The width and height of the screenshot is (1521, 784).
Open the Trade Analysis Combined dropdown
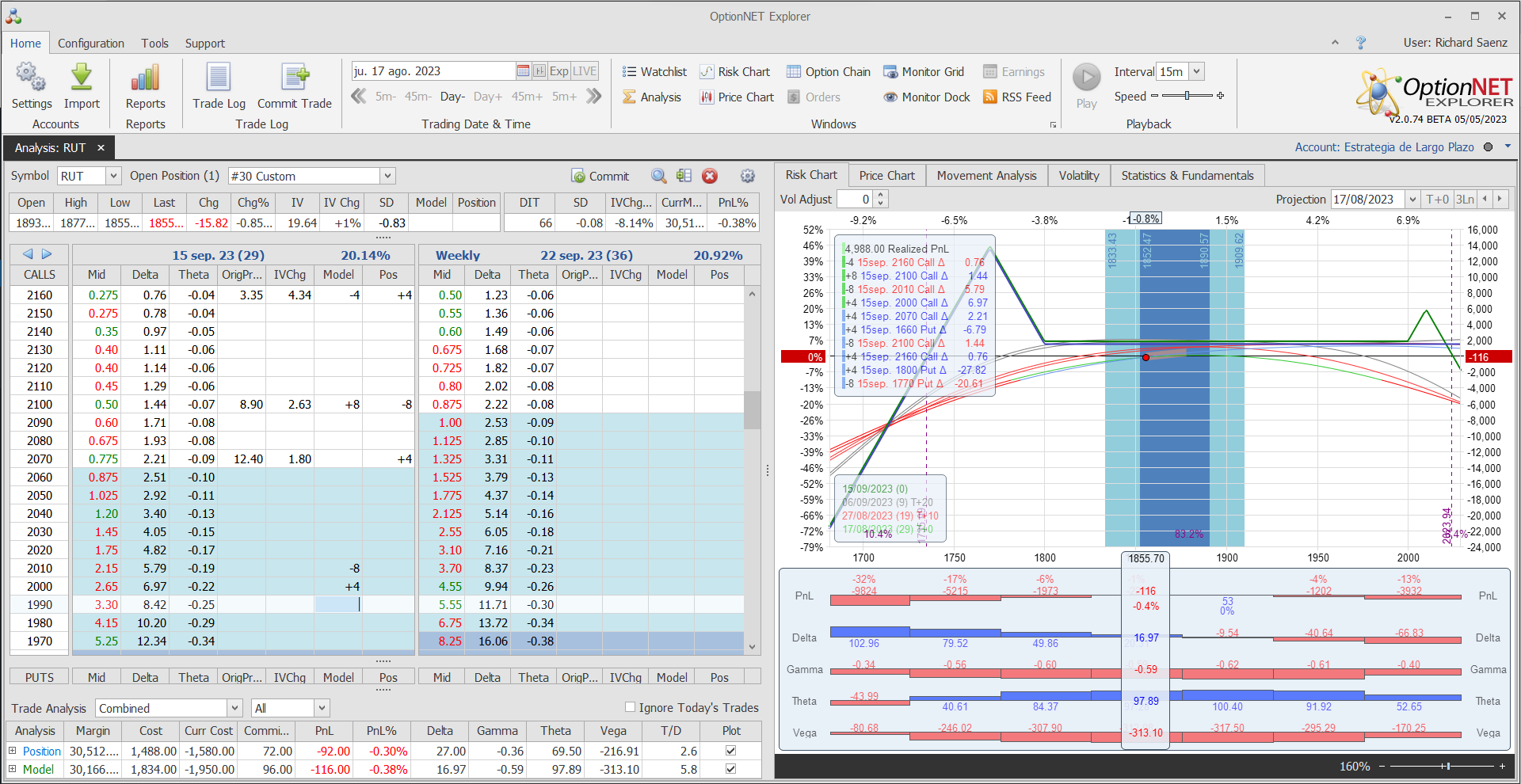pyautogui.click(x=234, y=708)
